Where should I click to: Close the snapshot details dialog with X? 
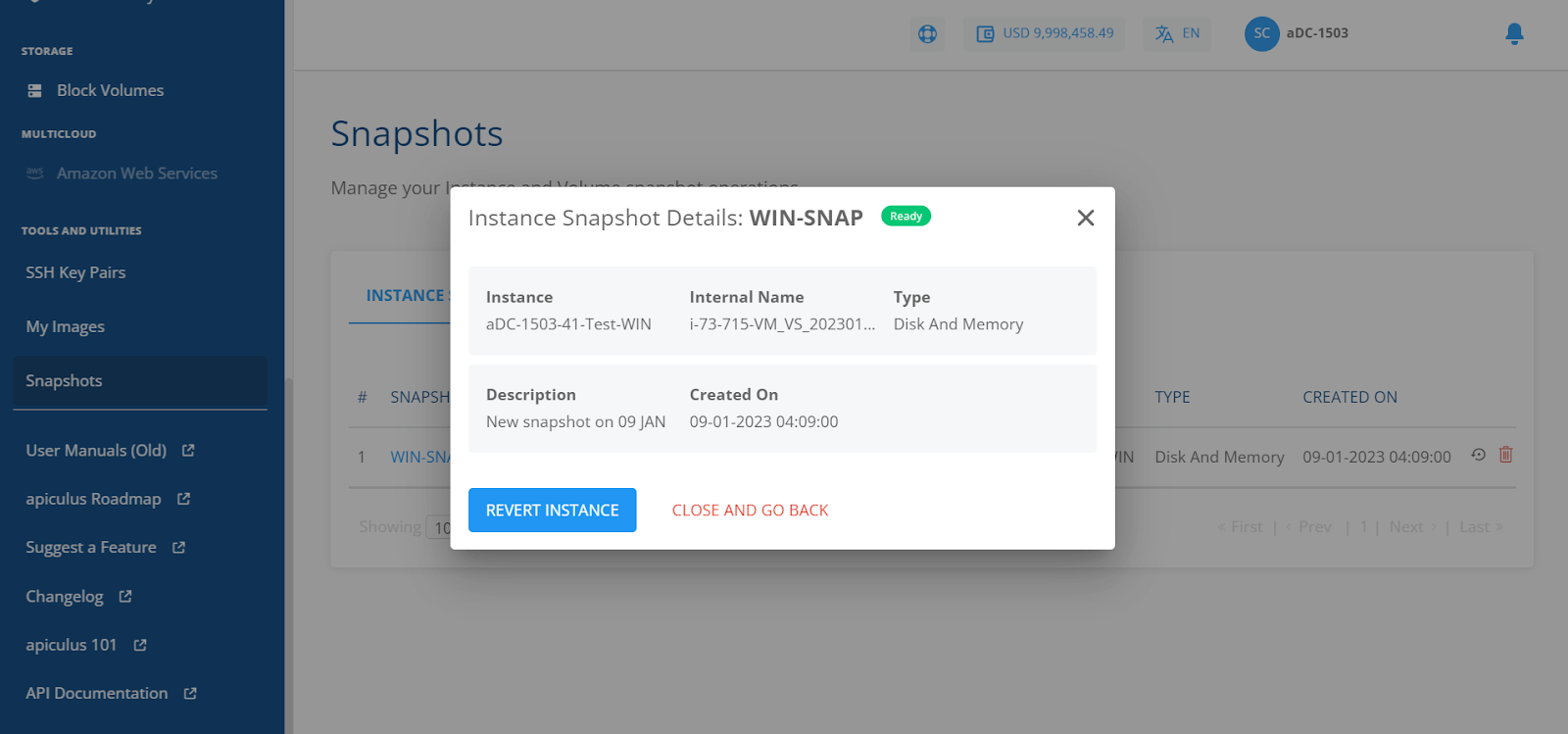(1086, 218)
